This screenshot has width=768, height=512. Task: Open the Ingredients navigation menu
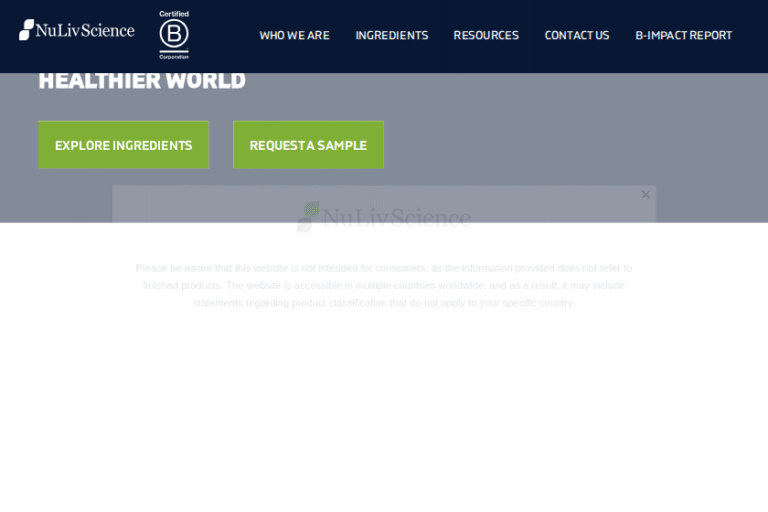coord(391,35)
